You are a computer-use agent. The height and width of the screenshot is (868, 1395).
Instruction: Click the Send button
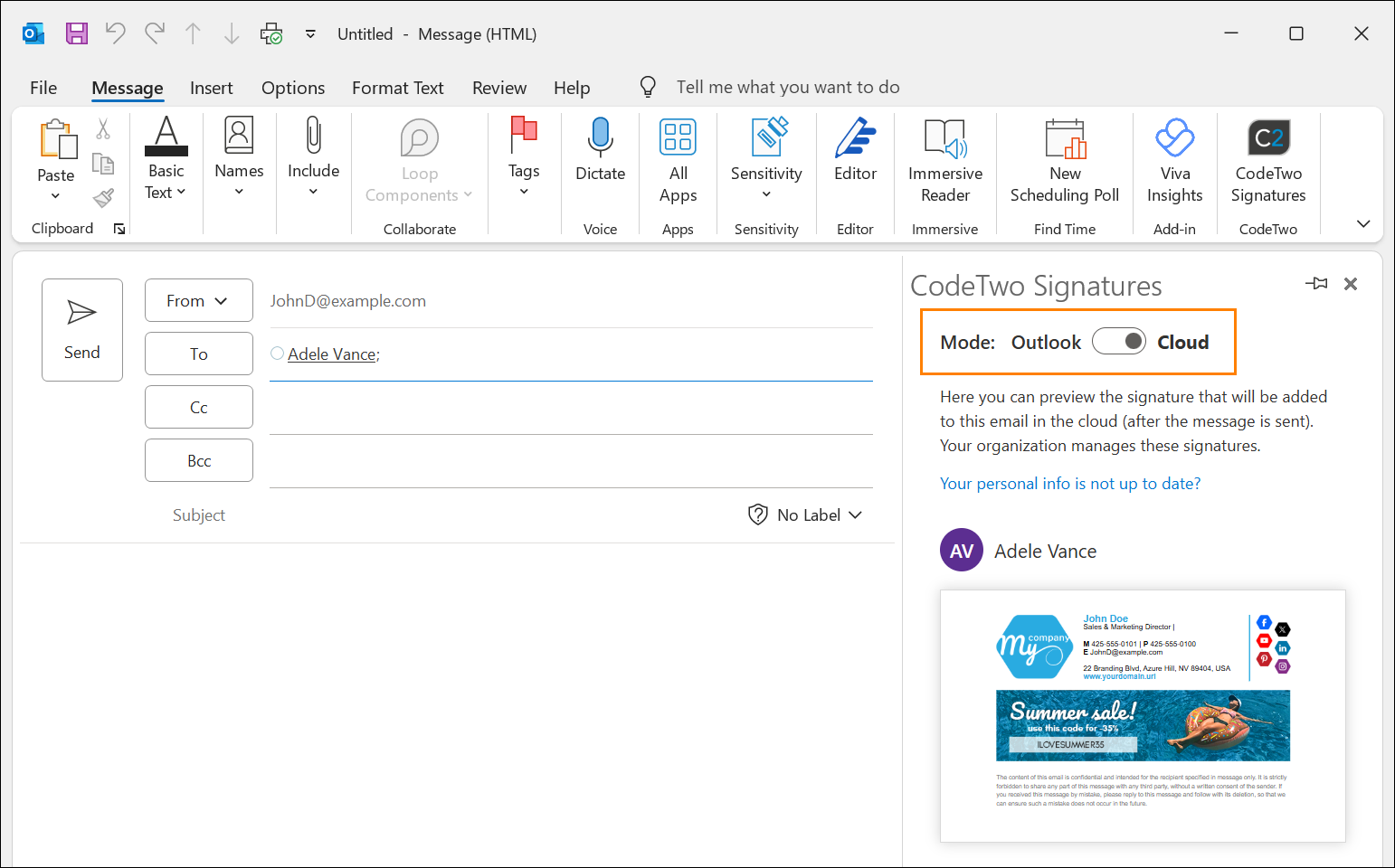coord(82,330)
